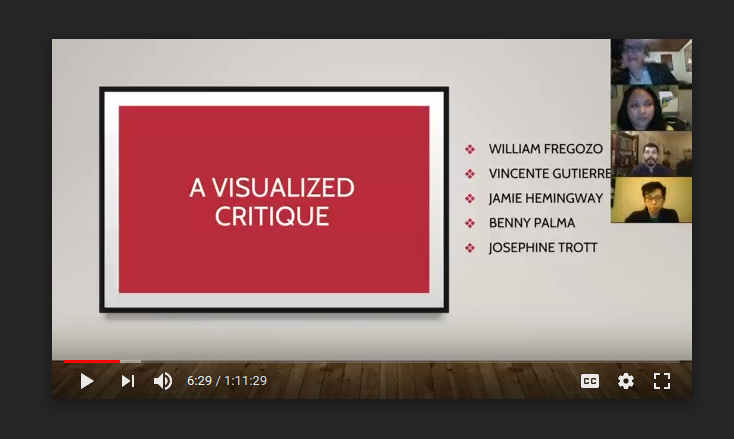The width and height of the screenshot is (734, 439).
Task: Toggle closed captions with the CC button
Action: click(x=590, y=381)
